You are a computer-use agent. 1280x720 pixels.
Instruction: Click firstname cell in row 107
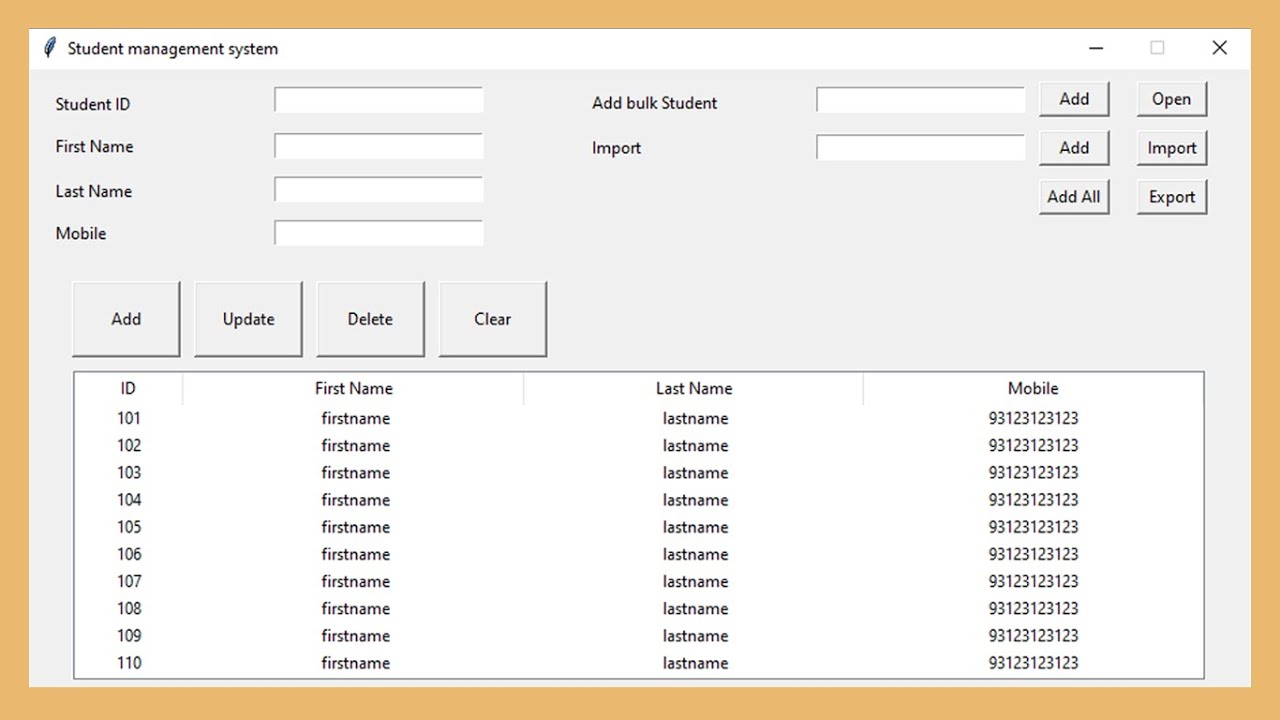pos(355,581)
